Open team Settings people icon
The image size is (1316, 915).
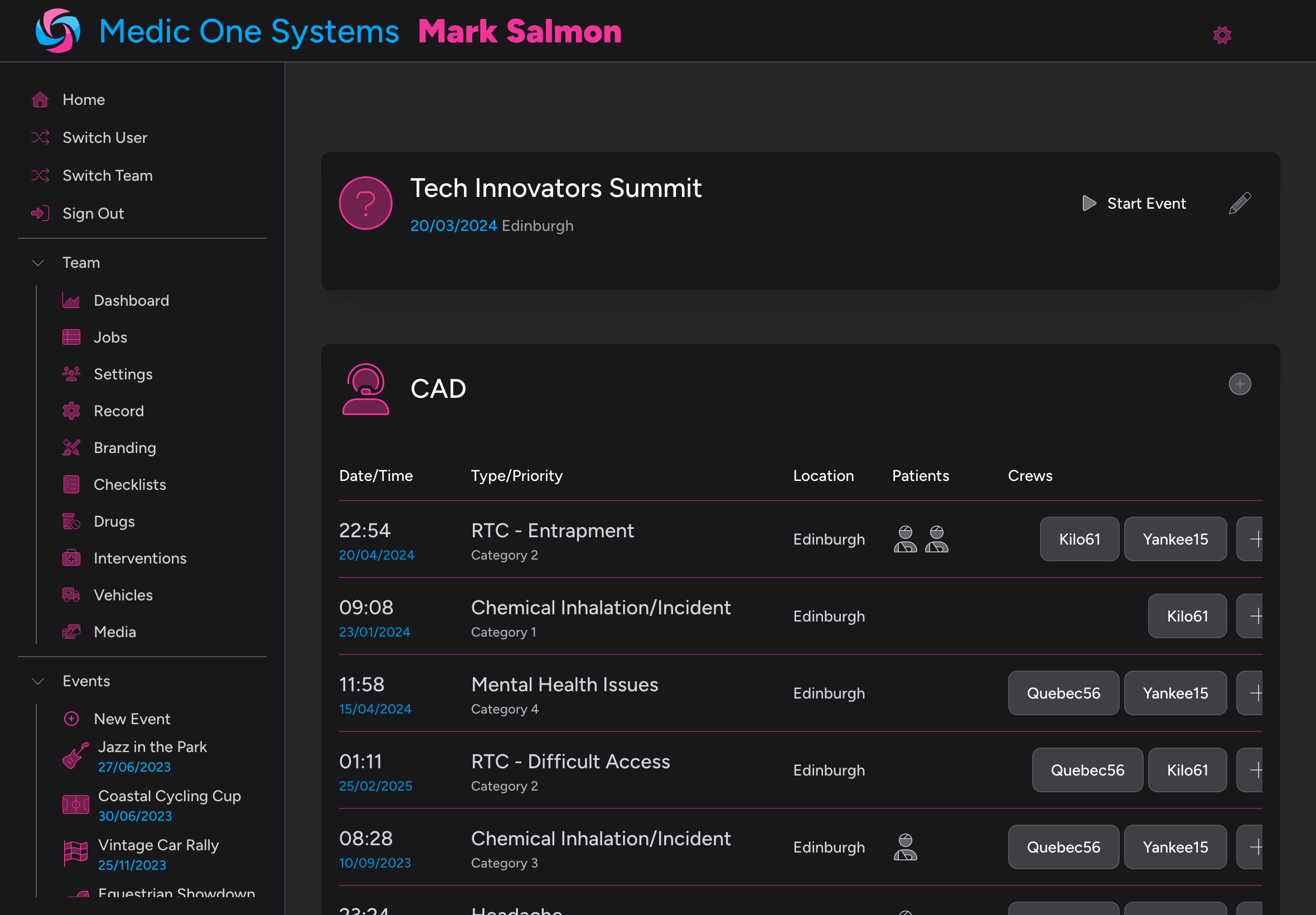coord(71,374)
